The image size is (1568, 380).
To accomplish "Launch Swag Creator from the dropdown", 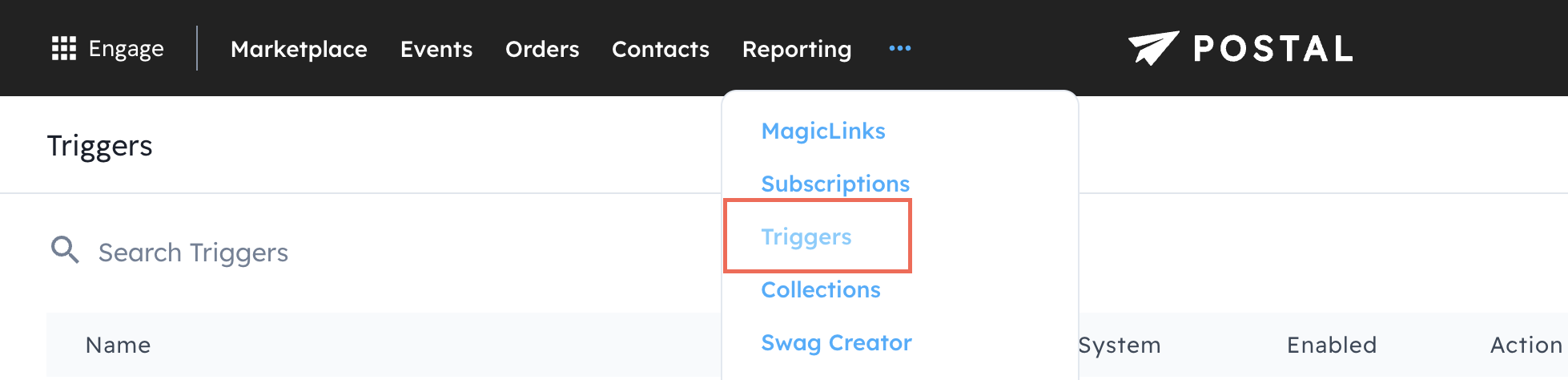I will [836, 342].
